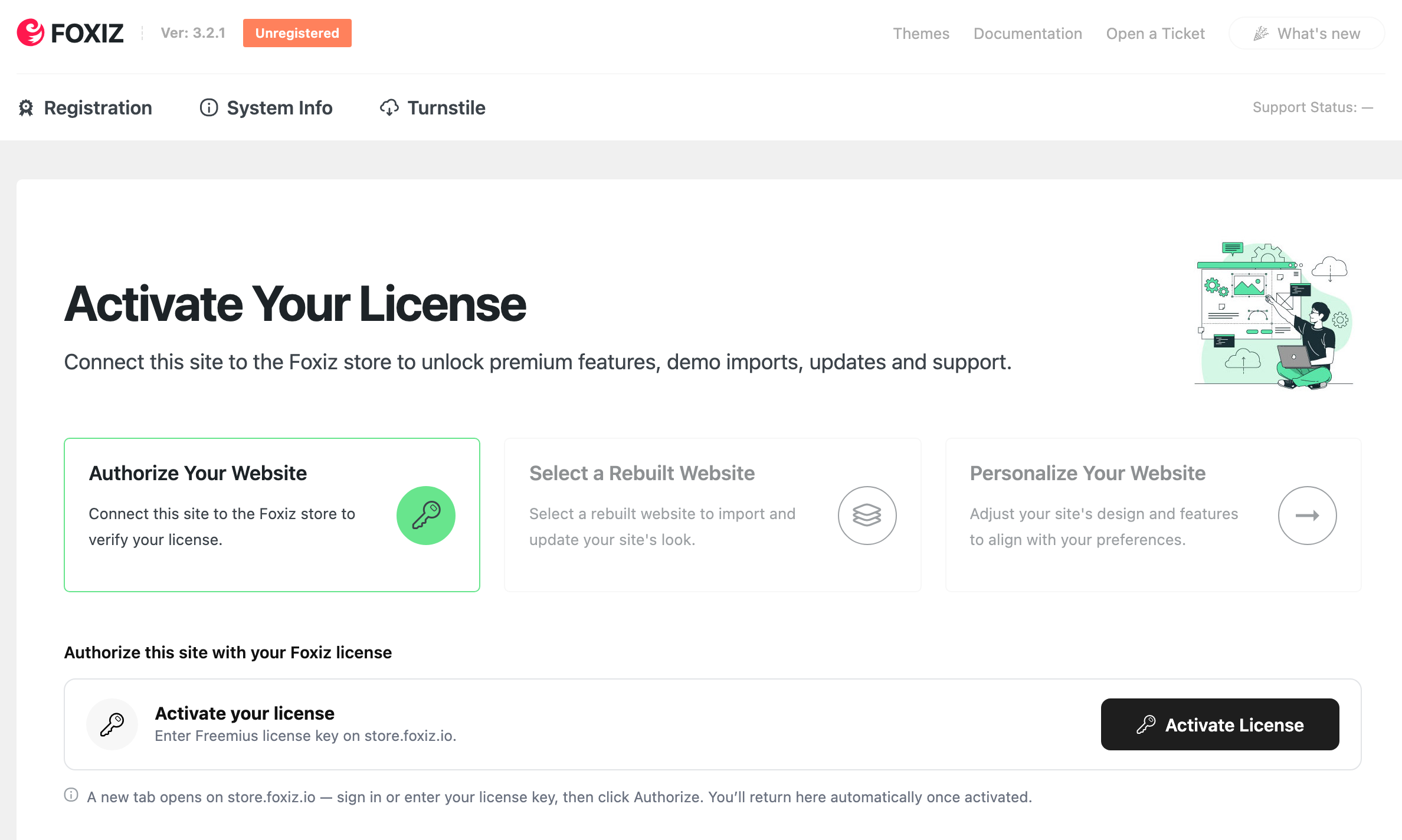Click the What's new button
1402x840 pixels.
click(1307, 34)
